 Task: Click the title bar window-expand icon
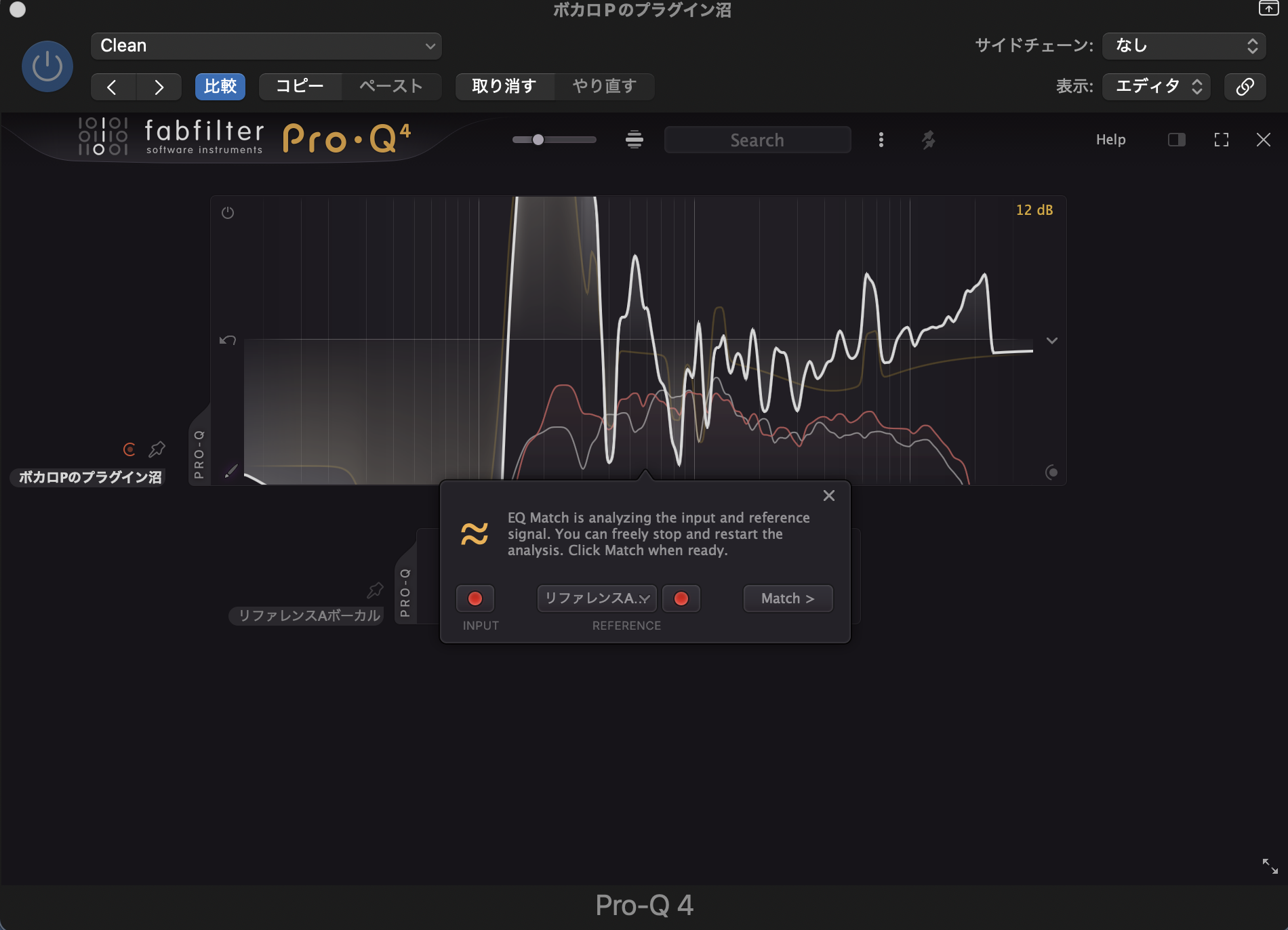click(x=1268, y=8)
